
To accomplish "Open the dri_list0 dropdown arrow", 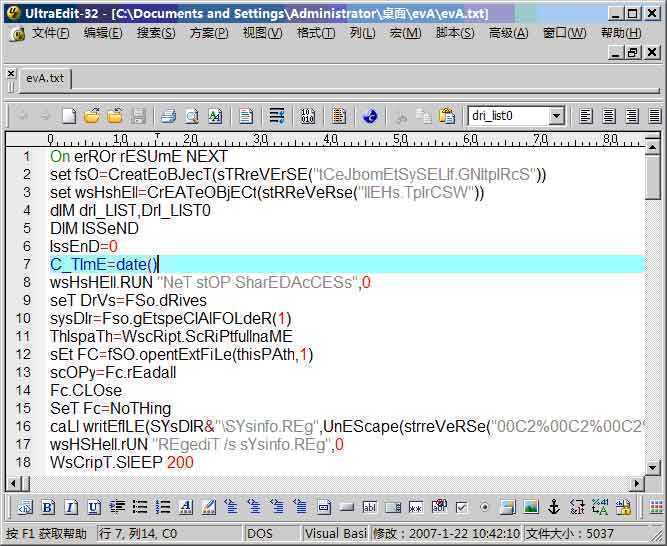I will [x=556, y=116].
